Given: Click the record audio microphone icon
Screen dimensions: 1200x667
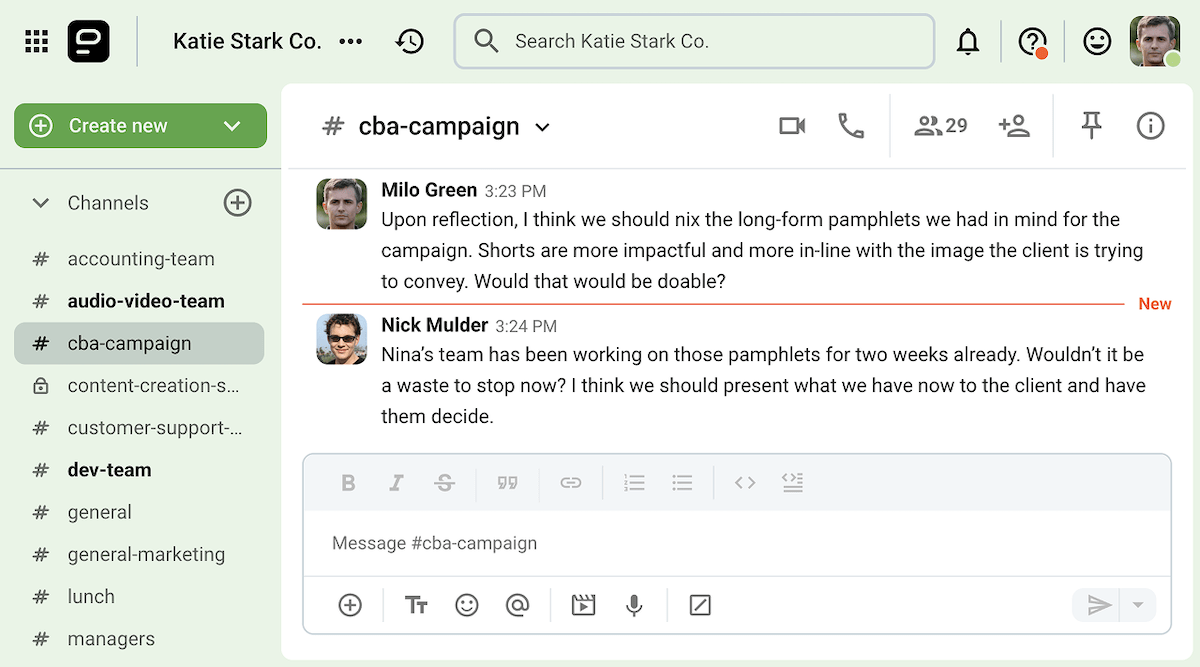Looking at the screenshot, I should (634, 605).
